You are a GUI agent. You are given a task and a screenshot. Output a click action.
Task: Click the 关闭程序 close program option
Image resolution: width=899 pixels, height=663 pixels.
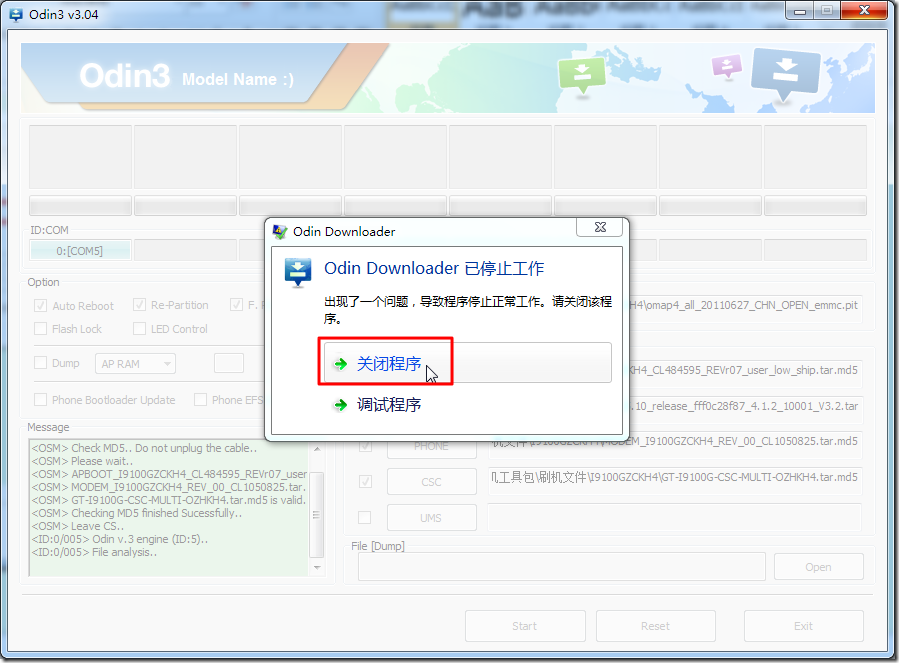coord(467,362)
